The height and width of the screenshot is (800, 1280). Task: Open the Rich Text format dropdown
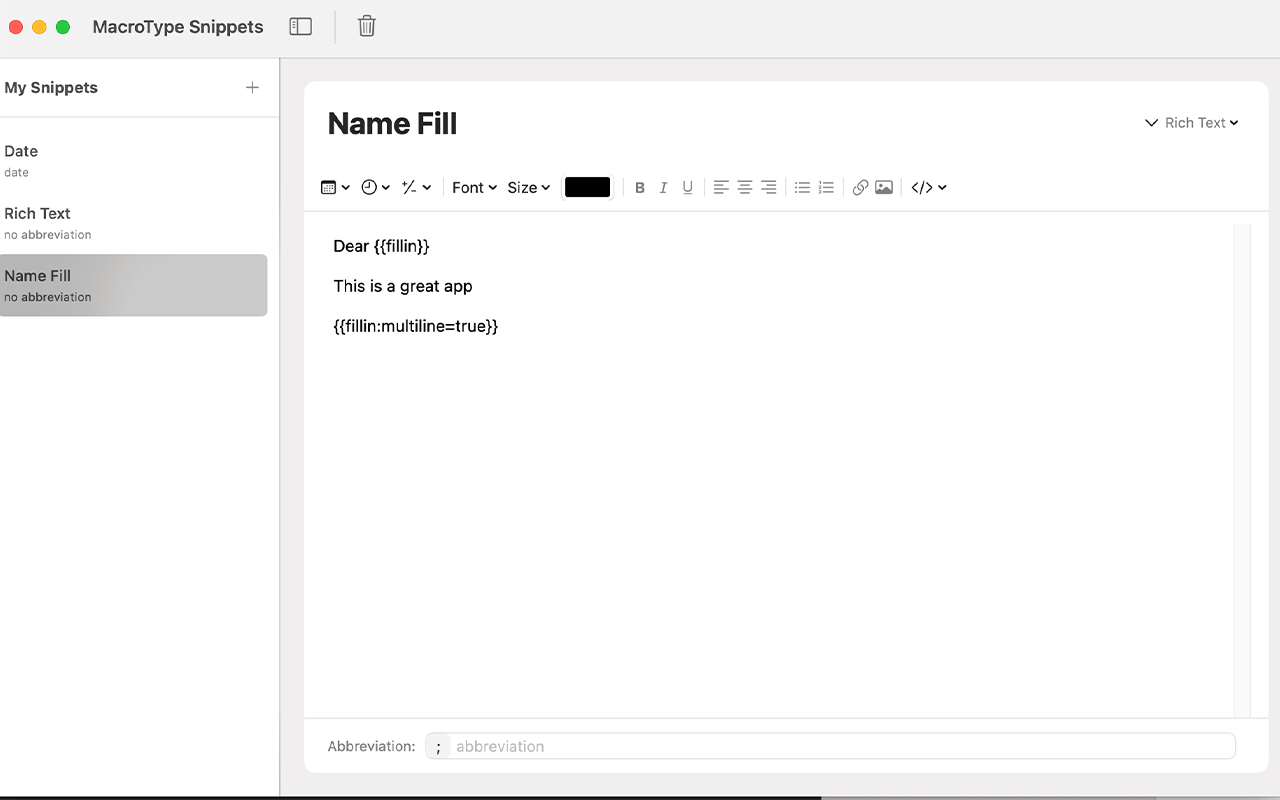coord(1190,122)
